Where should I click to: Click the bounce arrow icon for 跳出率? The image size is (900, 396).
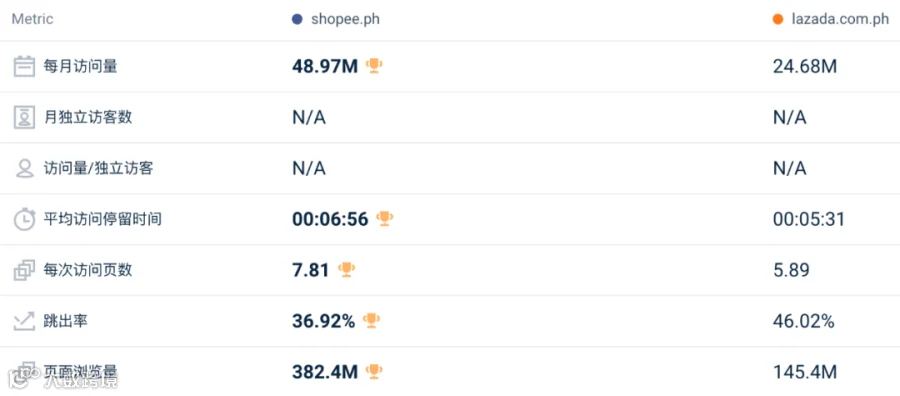pos(24,321)
